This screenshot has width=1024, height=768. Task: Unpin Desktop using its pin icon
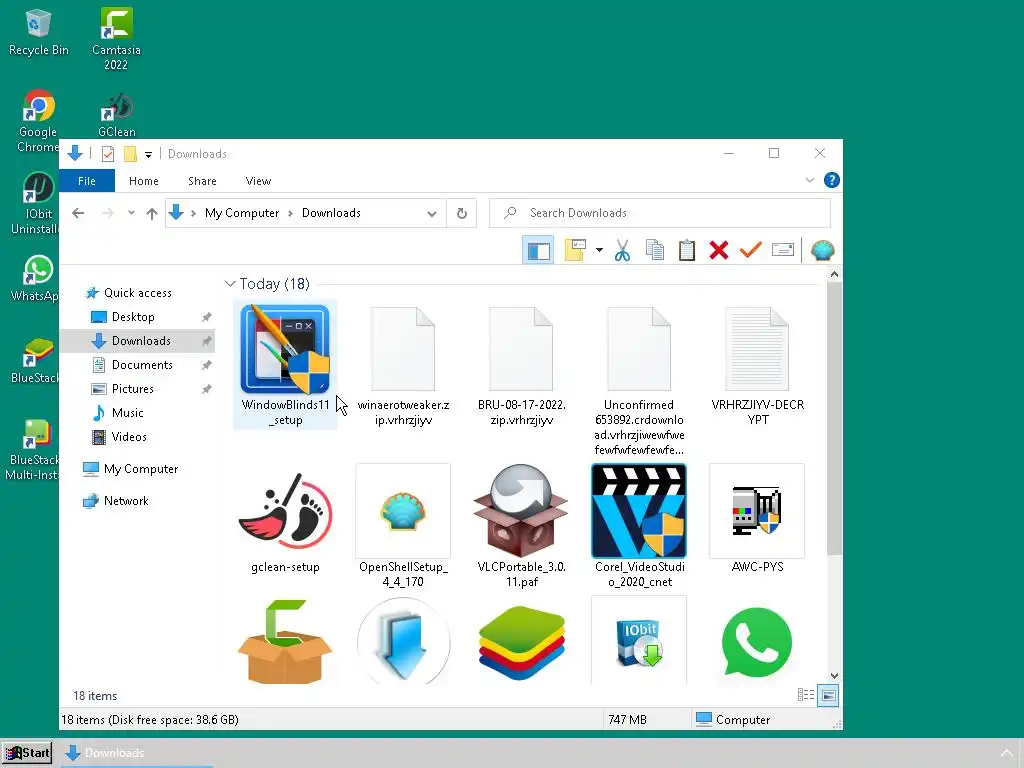tap(206, 317)
